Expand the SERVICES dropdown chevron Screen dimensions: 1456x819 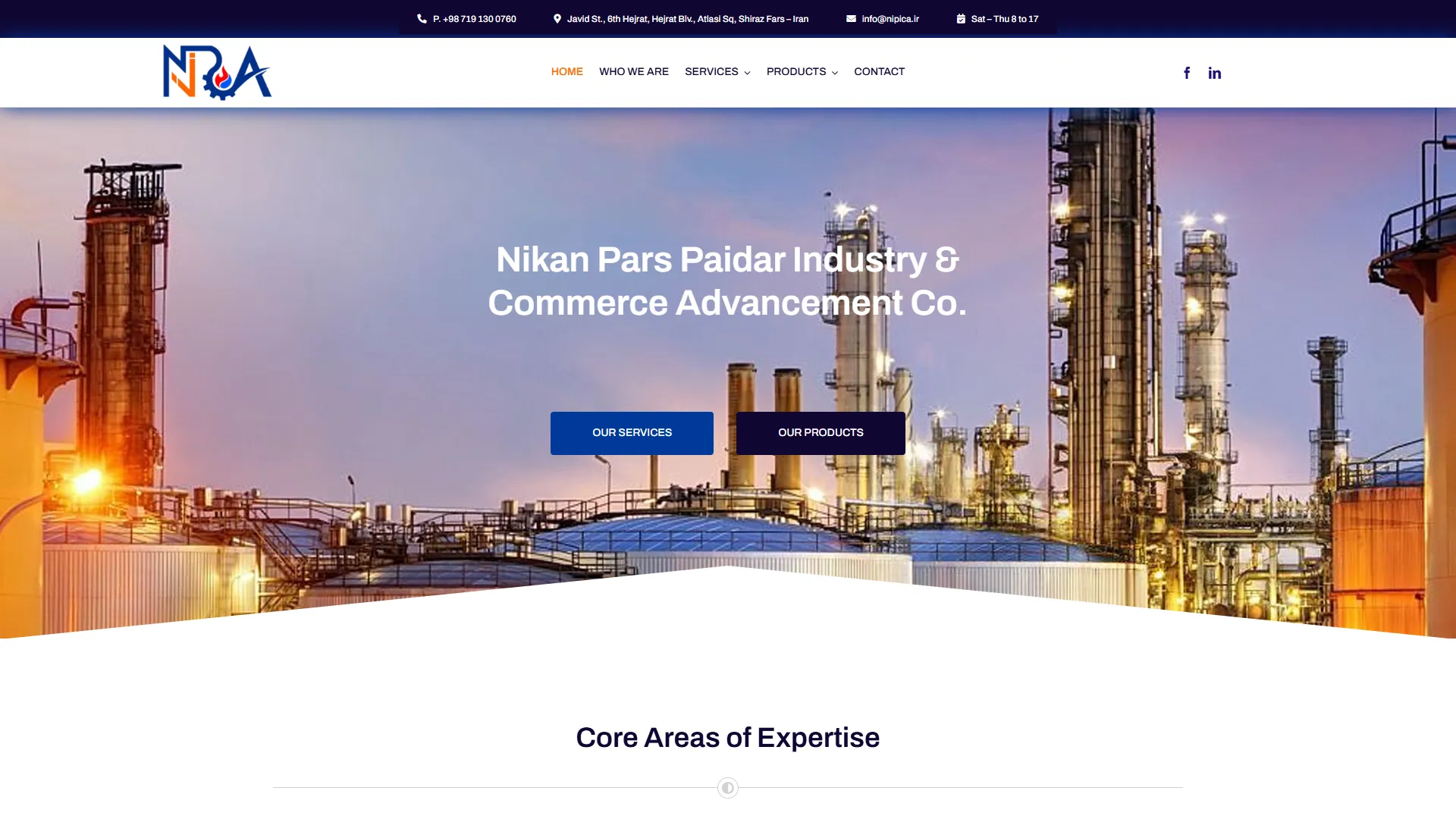pyautogui.click(x=747, y=73)
